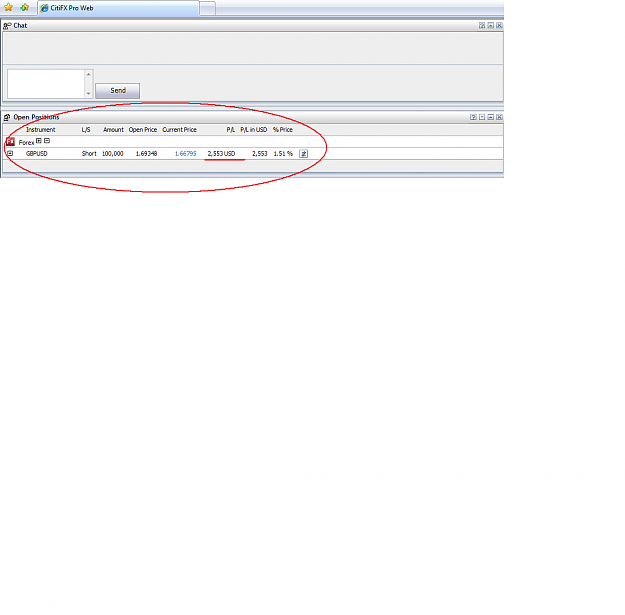Sort by the P/L in USD column header
This screenshot has height=615, width=625.
(254, 130)
